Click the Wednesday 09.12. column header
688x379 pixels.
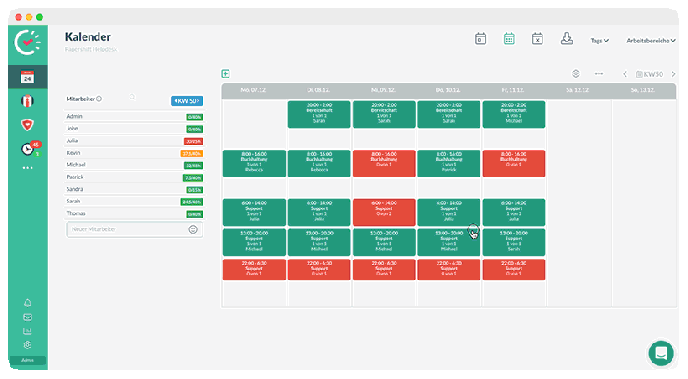point(384,90)
